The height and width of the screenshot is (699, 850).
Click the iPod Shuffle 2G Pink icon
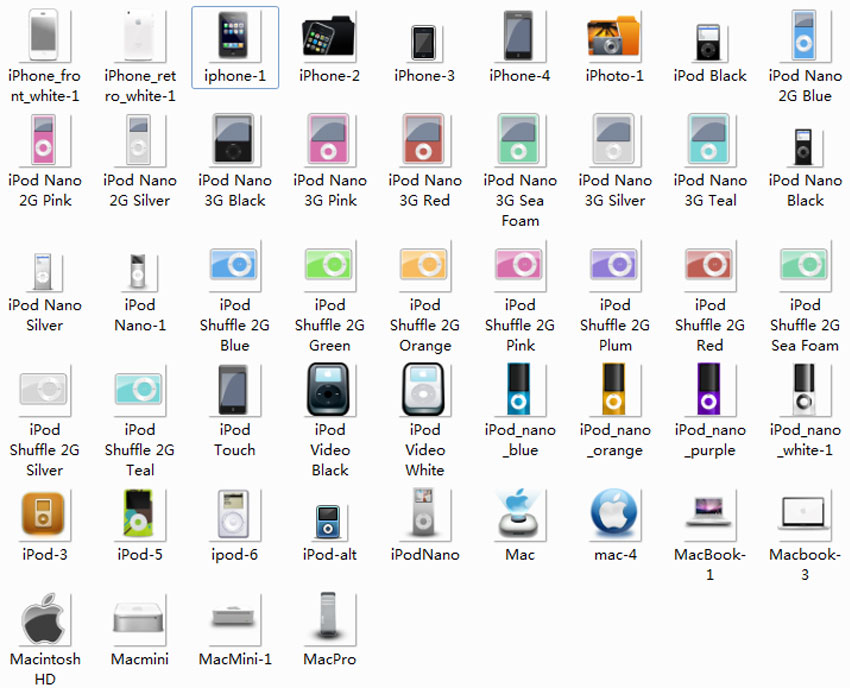coord(519,264)
